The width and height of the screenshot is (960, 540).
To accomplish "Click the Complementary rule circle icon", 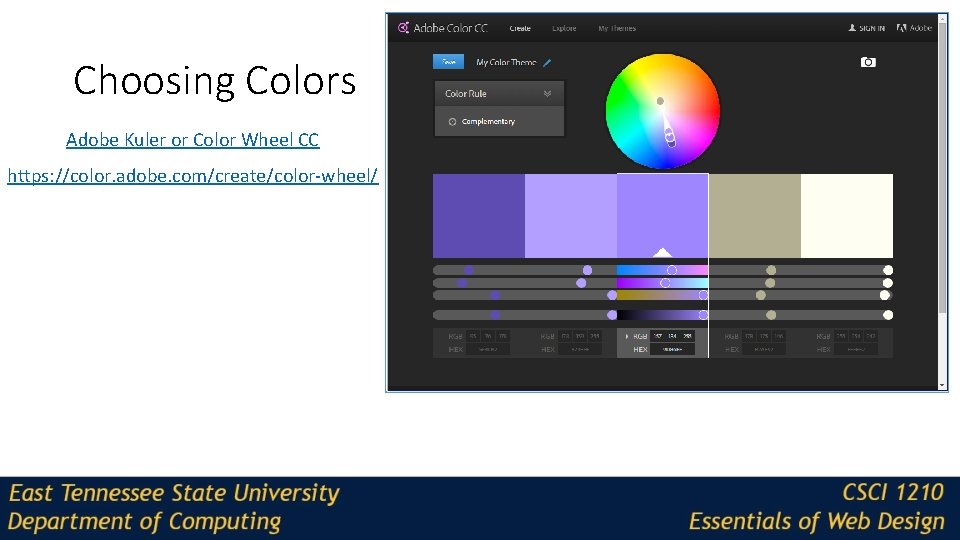I will [x=452, y=122].
